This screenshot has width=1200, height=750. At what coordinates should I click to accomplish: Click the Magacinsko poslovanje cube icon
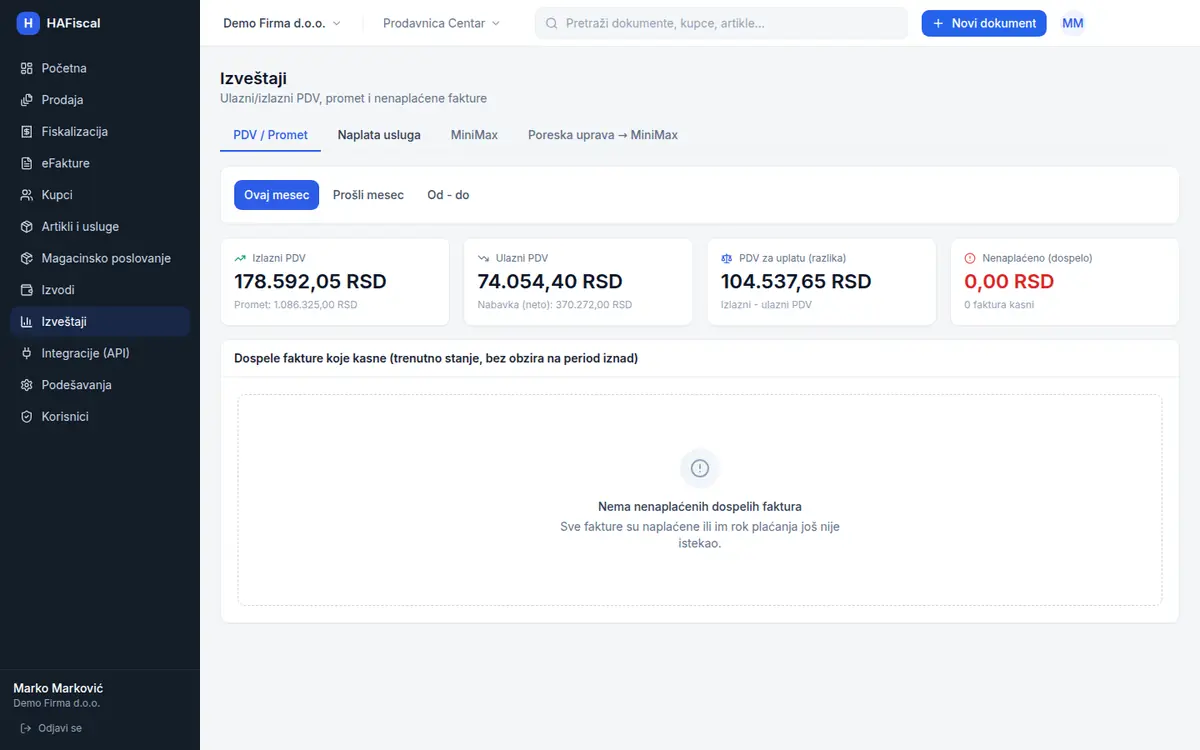(x=27, y=258)
